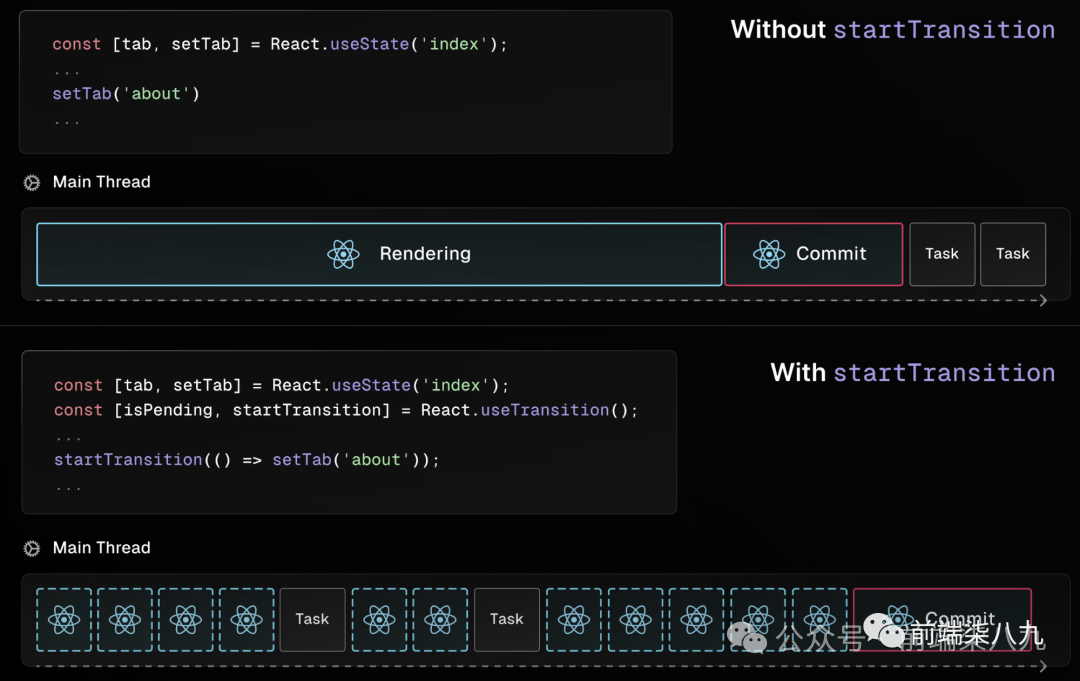Viewport: 1080px width, 681px height.
Task: Select second React render chunk in lower timeline
Action: [125, 620]
